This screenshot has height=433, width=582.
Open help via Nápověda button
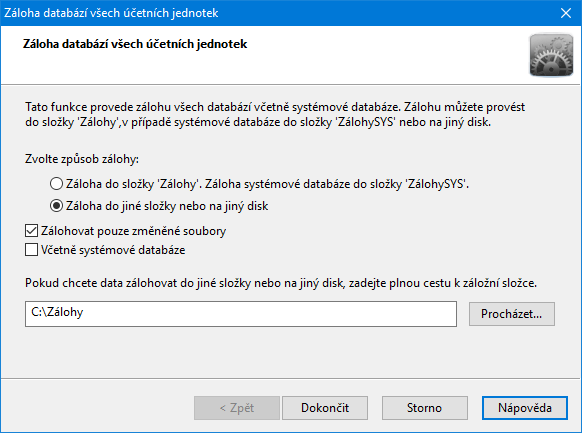click(x=525, y=408)
